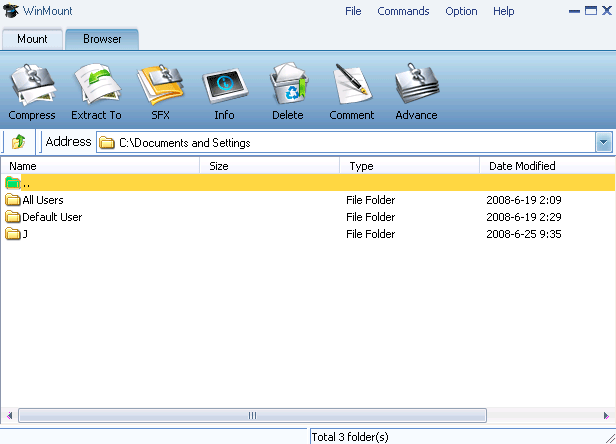Open the Option menu
616x444 pixels.
click(x=461, y=11)
